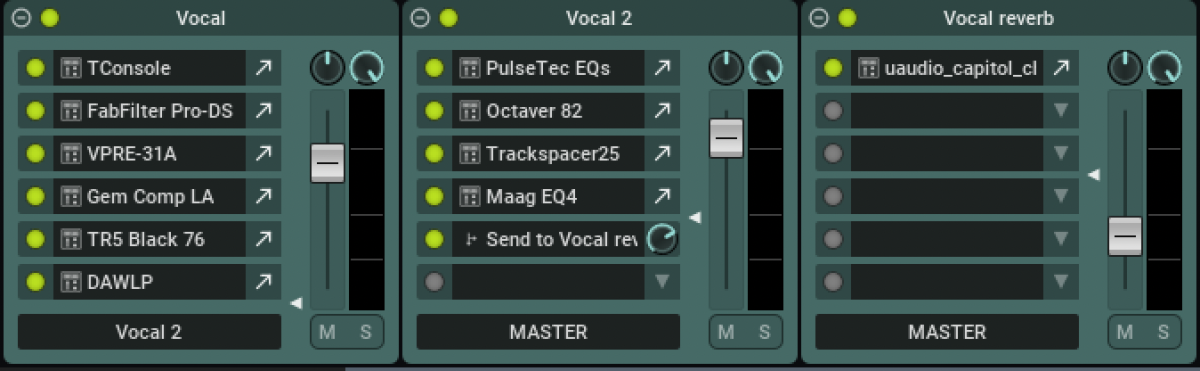This screenshot has width=1200, height=371.
Task: Click the Send to Vocal reverb level knob
Action: click(662, 239)
